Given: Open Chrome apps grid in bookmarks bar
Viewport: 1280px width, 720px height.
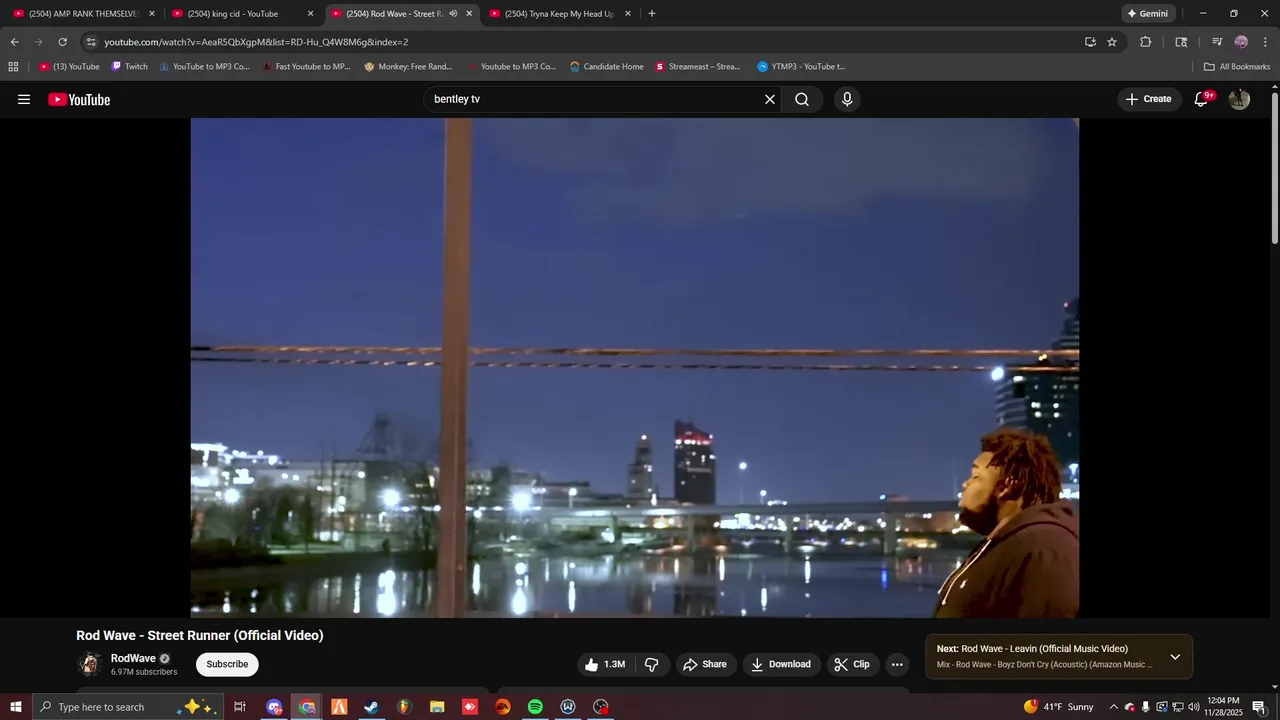Looking at the screenshot, I should pos(13,67).
